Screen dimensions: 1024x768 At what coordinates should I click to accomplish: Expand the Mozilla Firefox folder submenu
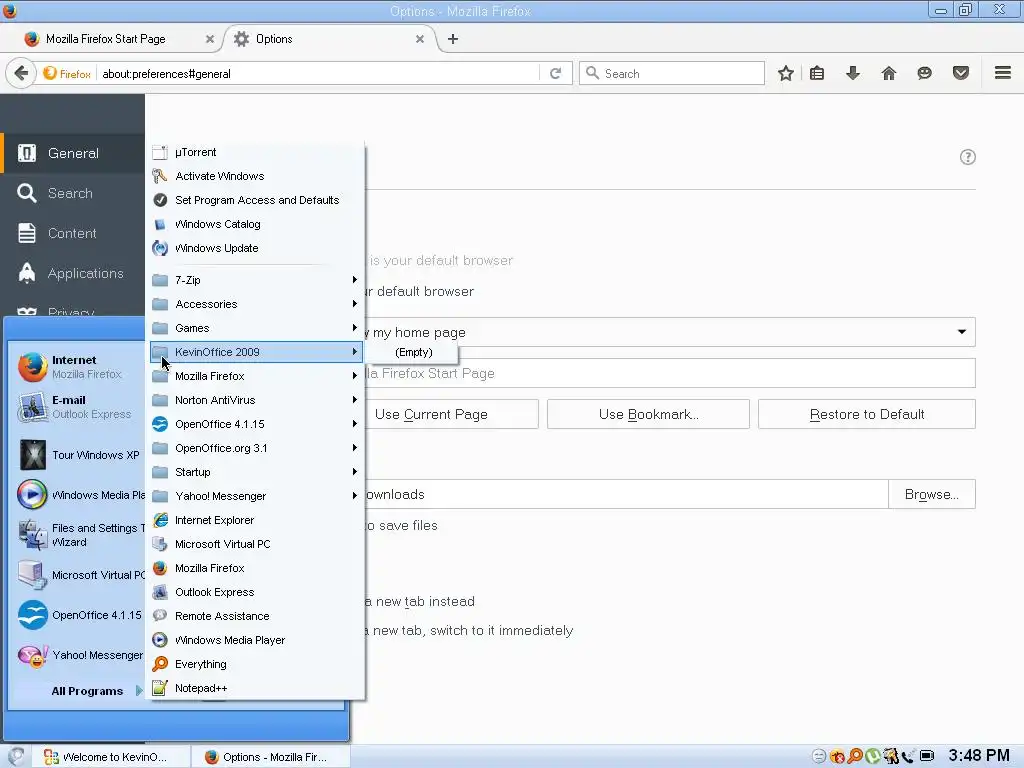256,376
